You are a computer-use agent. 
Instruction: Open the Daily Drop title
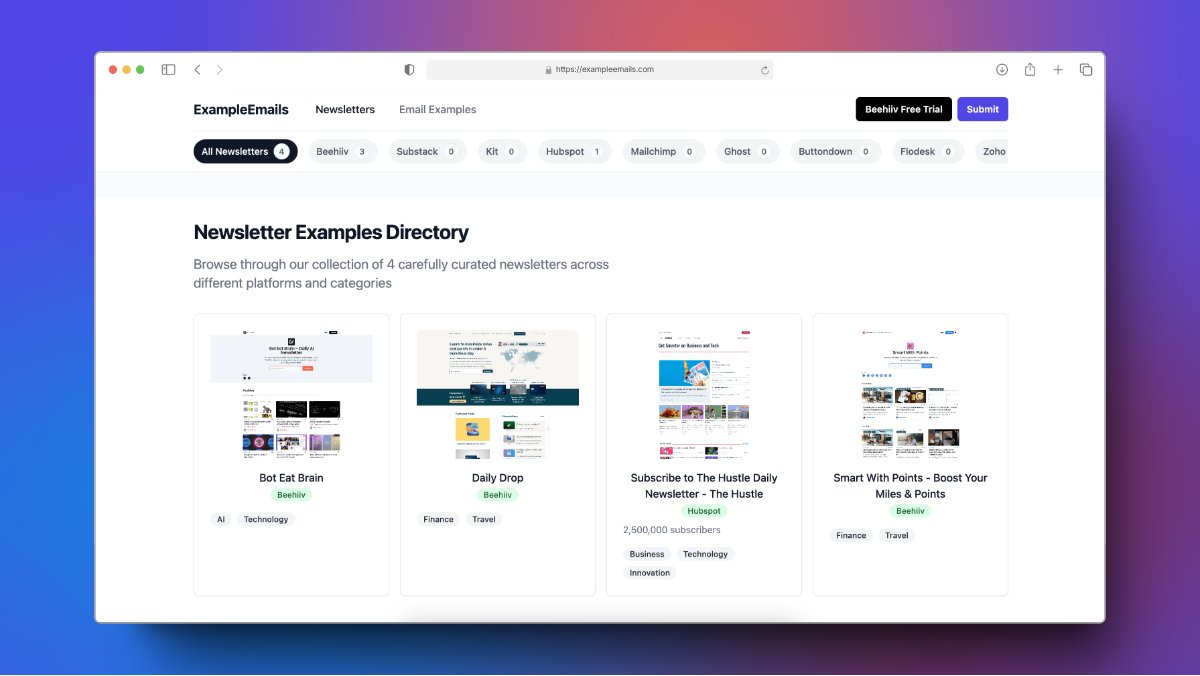[497, 478]
